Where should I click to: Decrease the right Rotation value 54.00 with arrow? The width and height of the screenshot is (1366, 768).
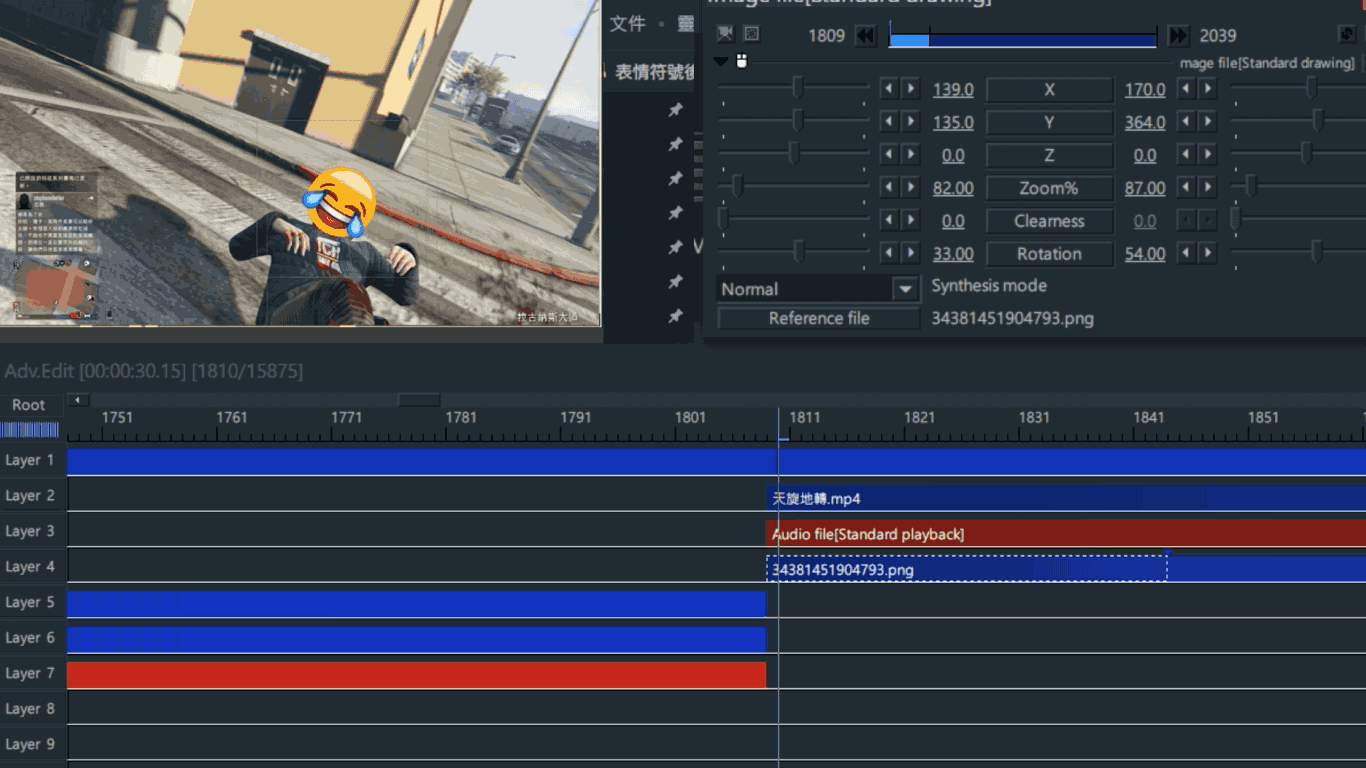[1186, 254]
